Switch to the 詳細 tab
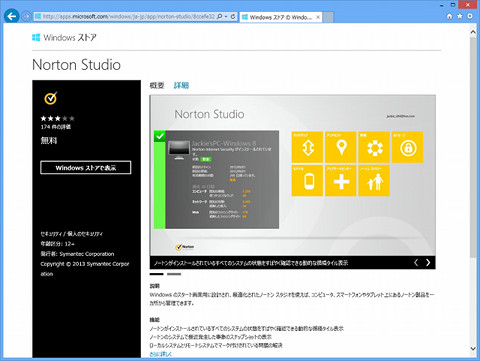This screenshot has width=480, height=361. click(x=181, y=86)
